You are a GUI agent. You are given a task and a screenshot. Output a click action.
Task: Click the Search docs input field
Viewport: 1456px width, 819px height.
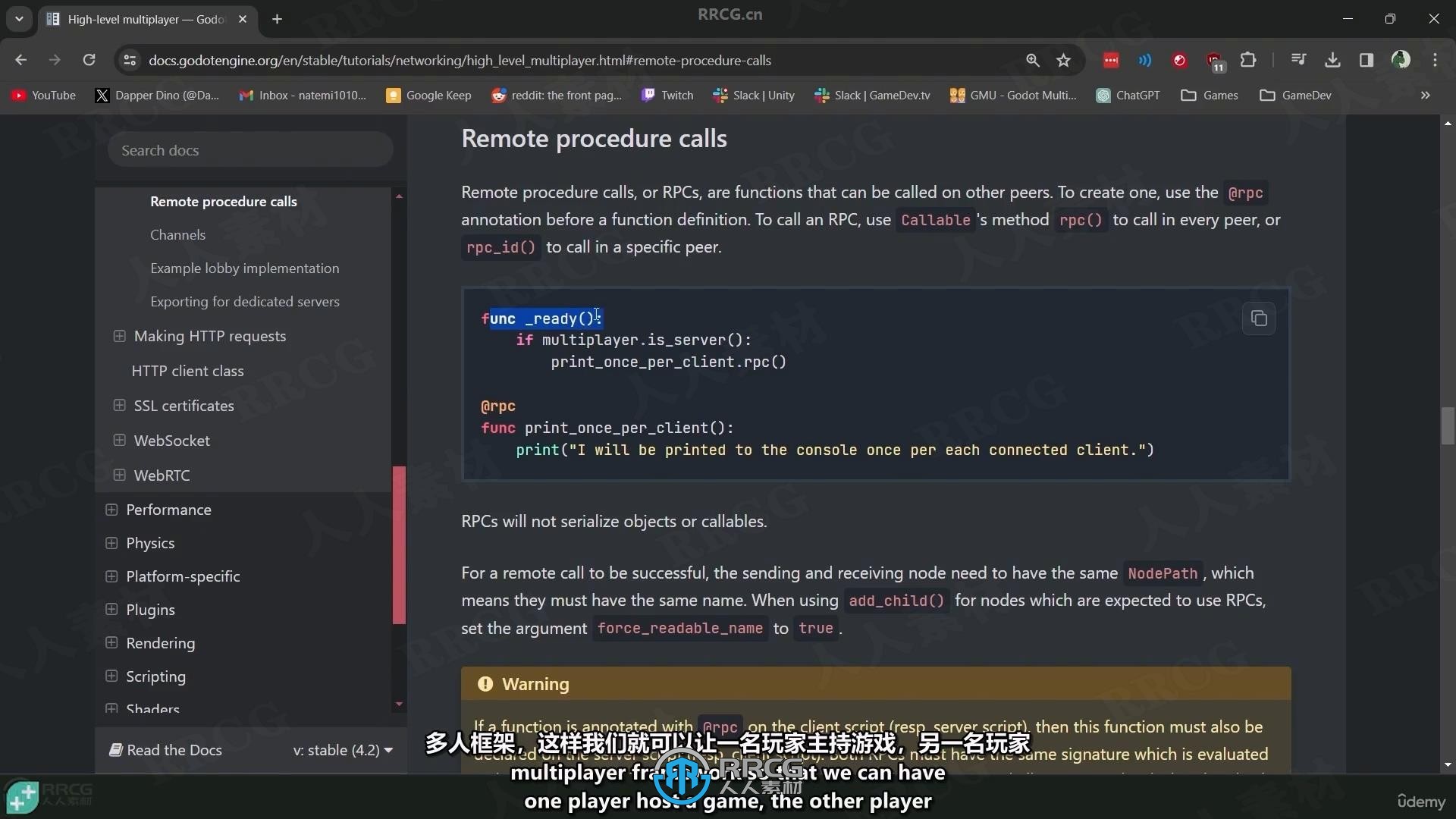250,150
